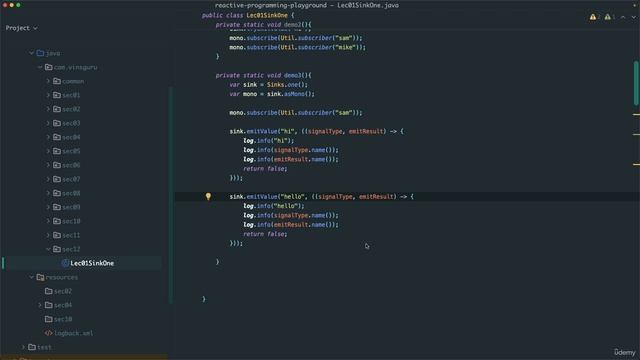Select the sec07 package folder icon
The height and width of the screenshot is (360, 640).
click(57, 179)
